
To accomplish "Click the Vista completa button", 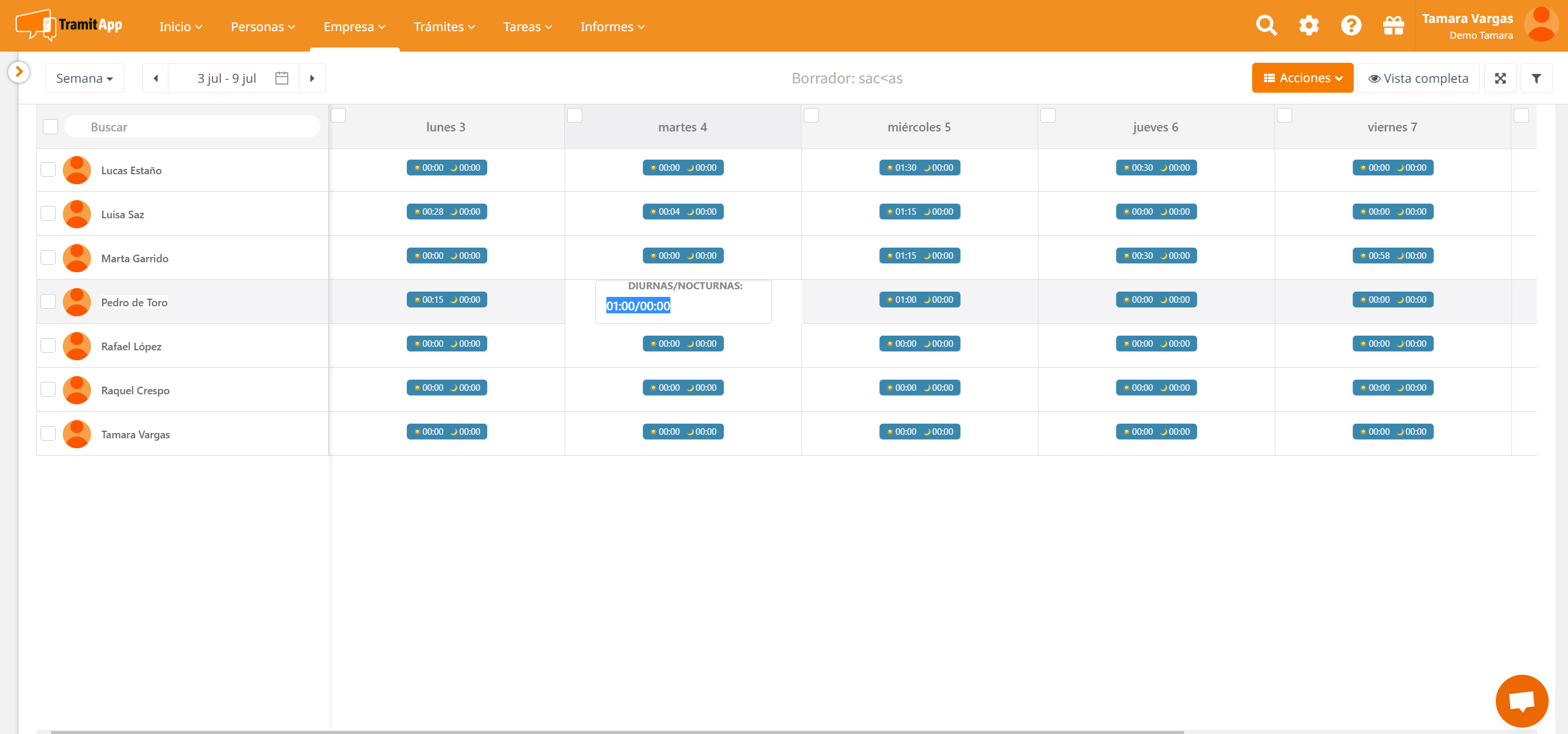I will click(1418, 79).
